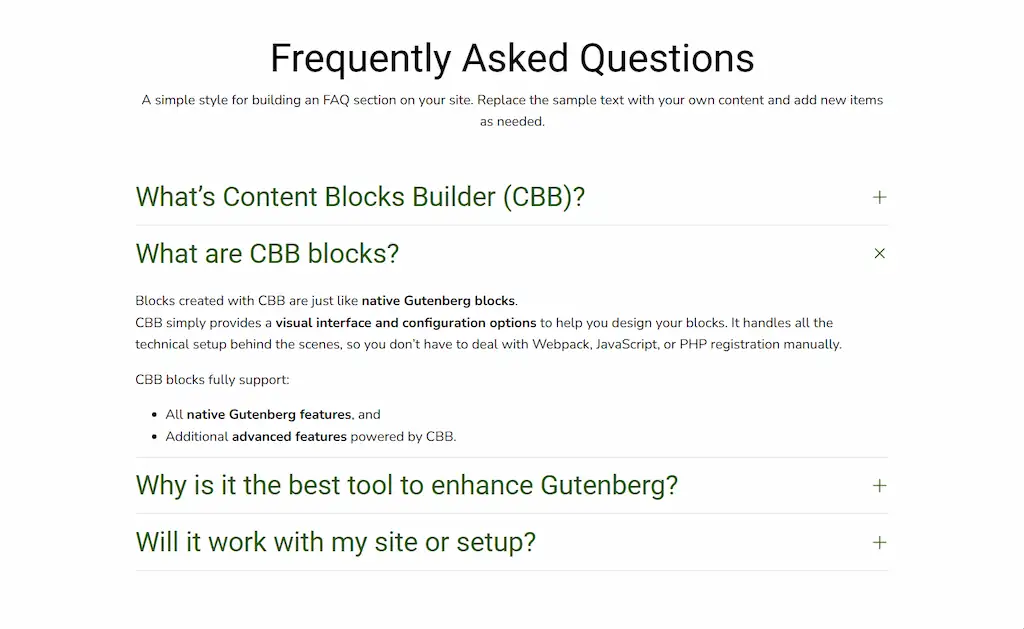
Task: Click the "Frequently Asked Questions" page title
Action: coord(512,58)
